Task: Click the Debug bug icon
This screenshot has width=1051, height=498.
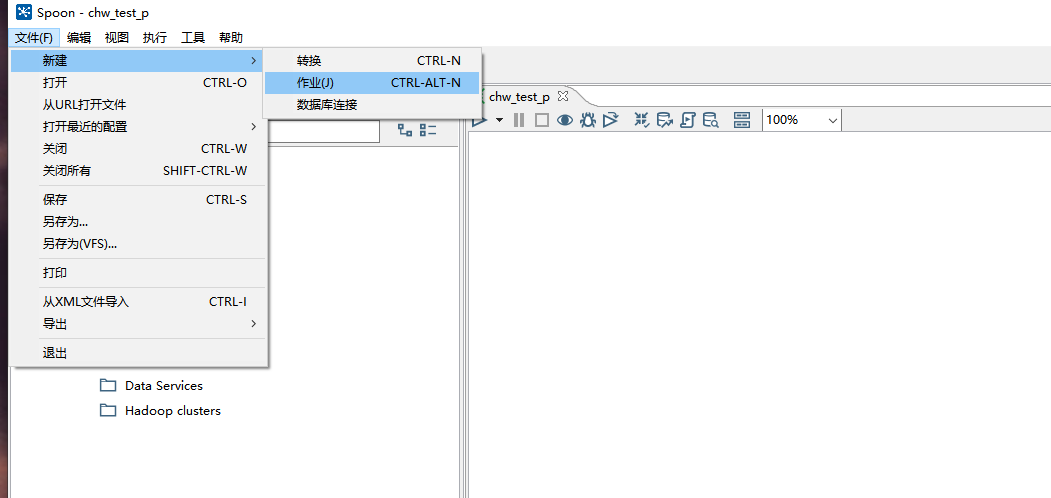Action: (588, 120)
